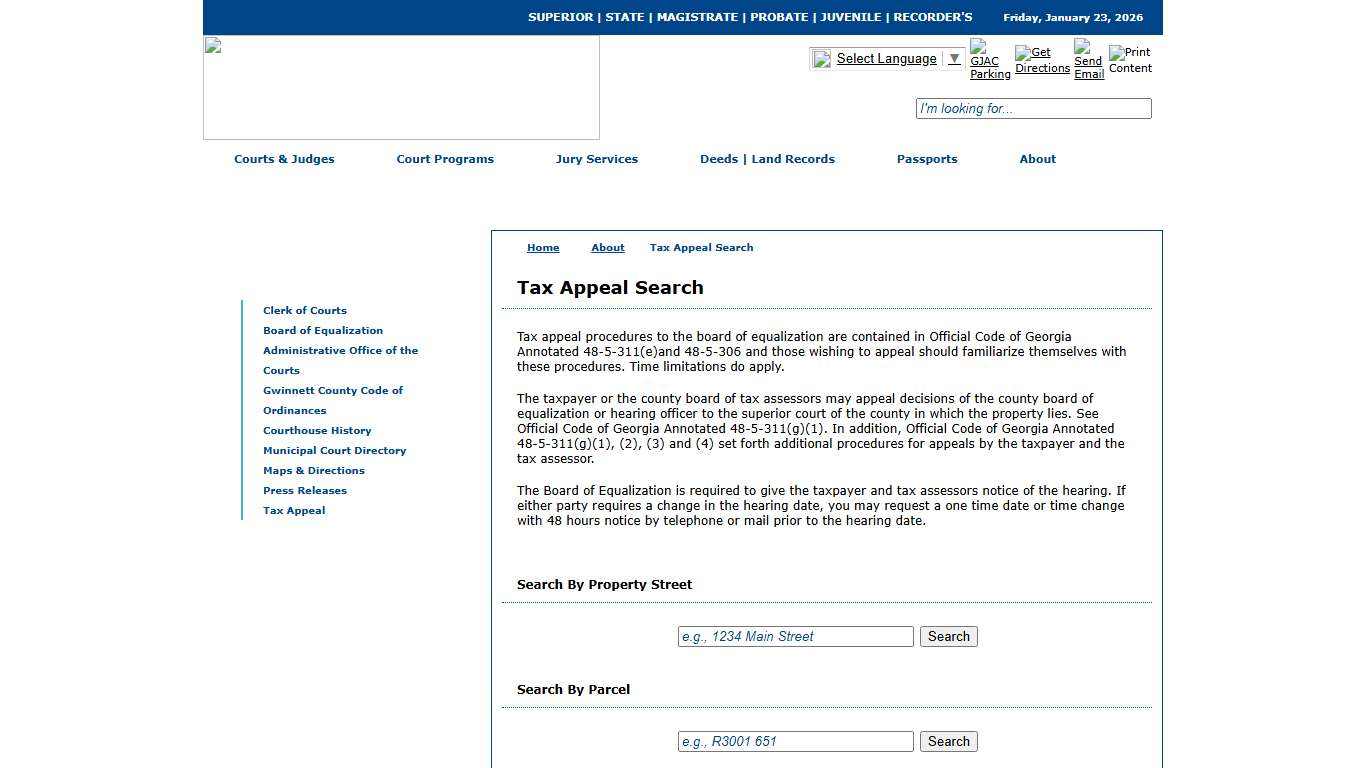The image size is (1366, 768).
Task: Click inside the I'm looking for search box
Action: pos(1033,108)
